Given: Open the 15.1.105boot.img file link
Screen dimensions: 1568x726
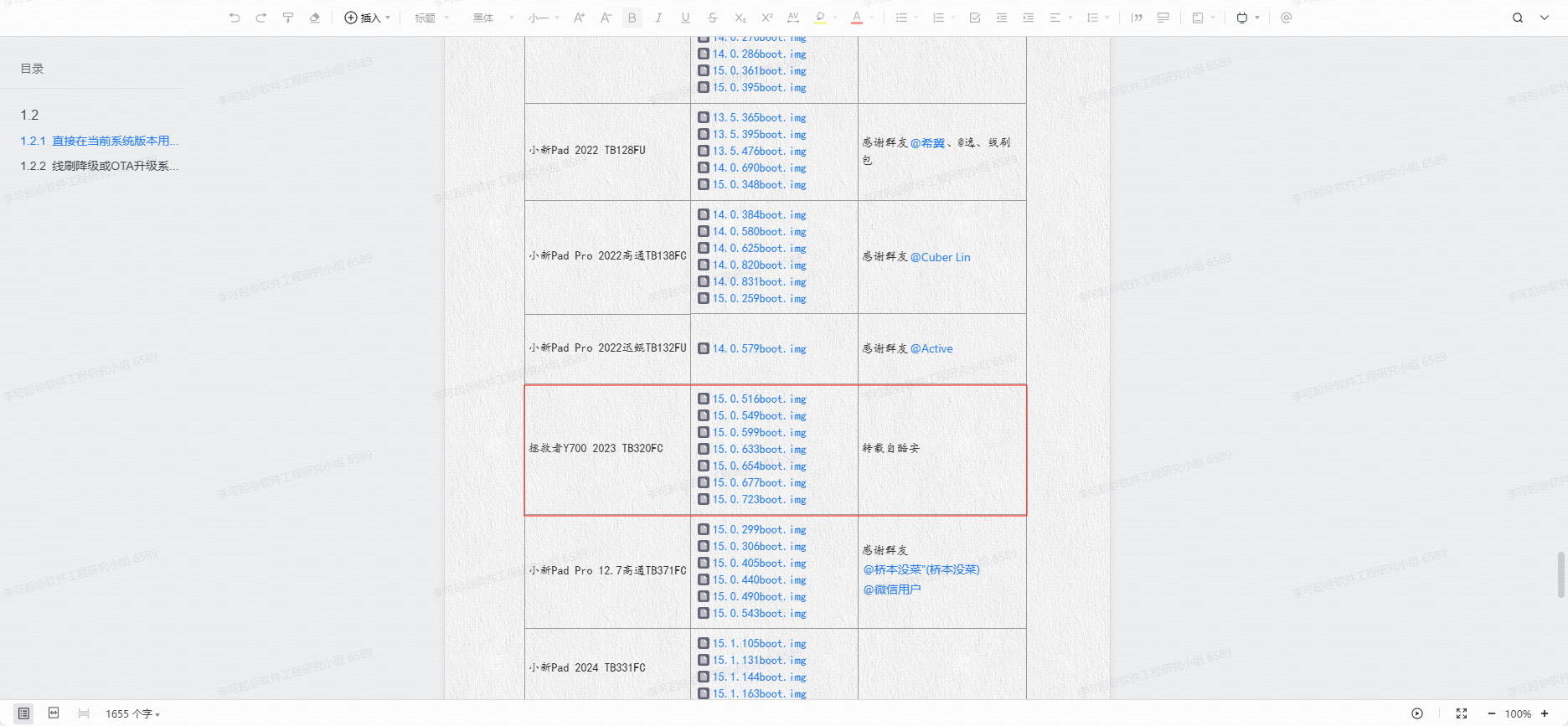Looking at the screenshot, I should 752,644.
